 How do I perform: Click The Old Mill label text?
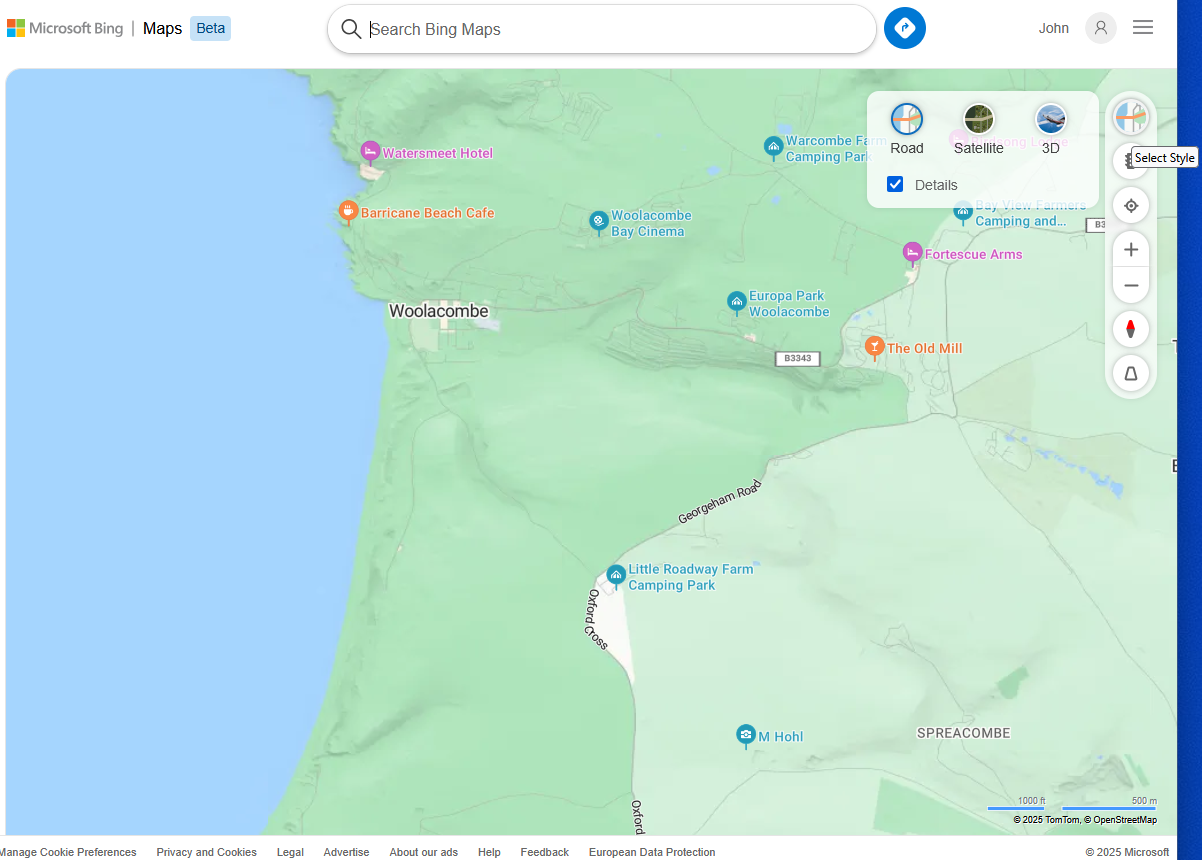[x=925, y=348]
